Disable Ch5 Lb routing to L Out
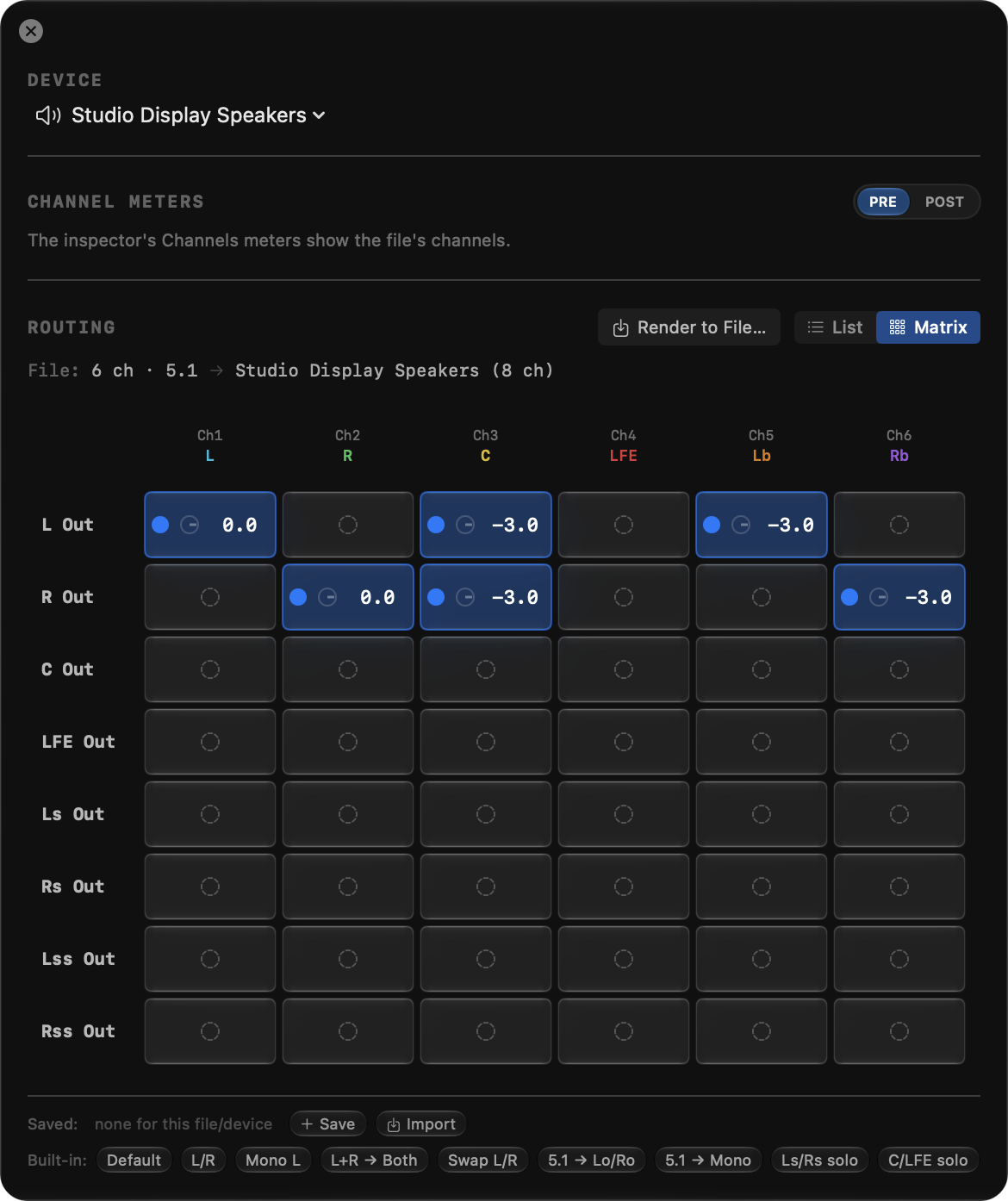Viewport: 1008px width, 1201px height. point(712,525)
